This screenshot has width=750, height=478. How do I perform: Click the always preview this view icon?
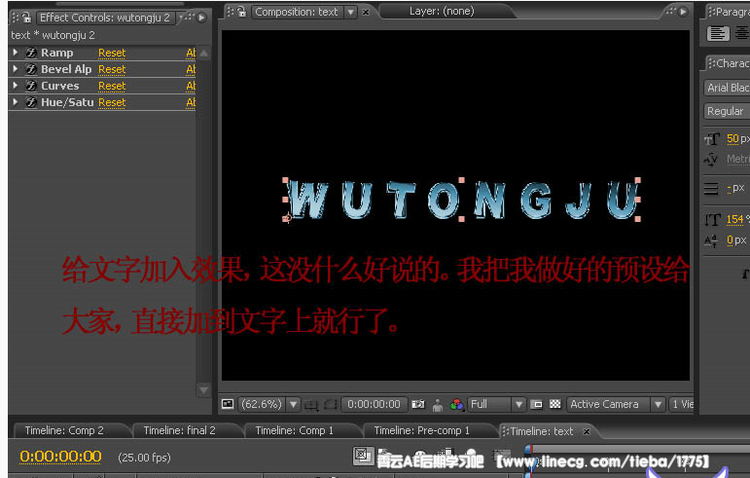(x=228, y=404)
